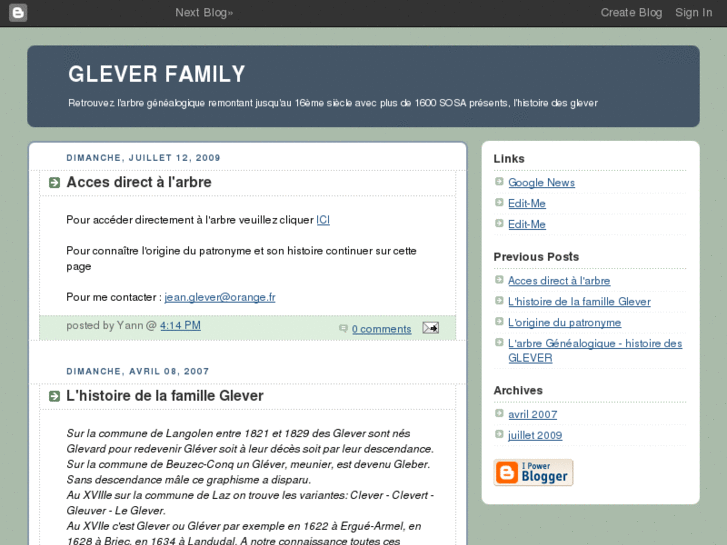Open the second Edit-Me link
Screen dimensions: 727x545
[527, 224]
